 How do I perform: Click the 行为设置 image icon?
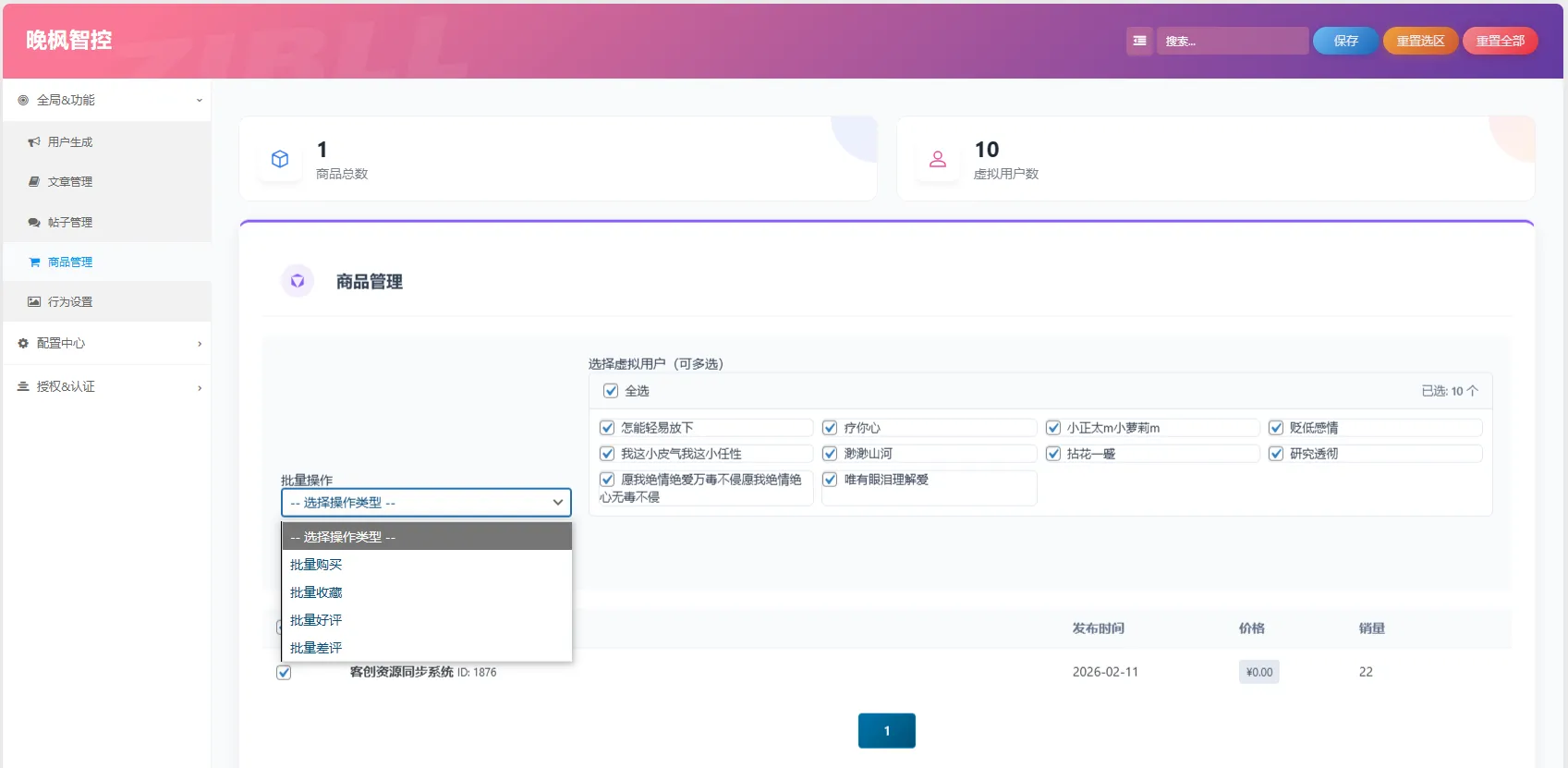pyautogui.click(x=34, y=301)
